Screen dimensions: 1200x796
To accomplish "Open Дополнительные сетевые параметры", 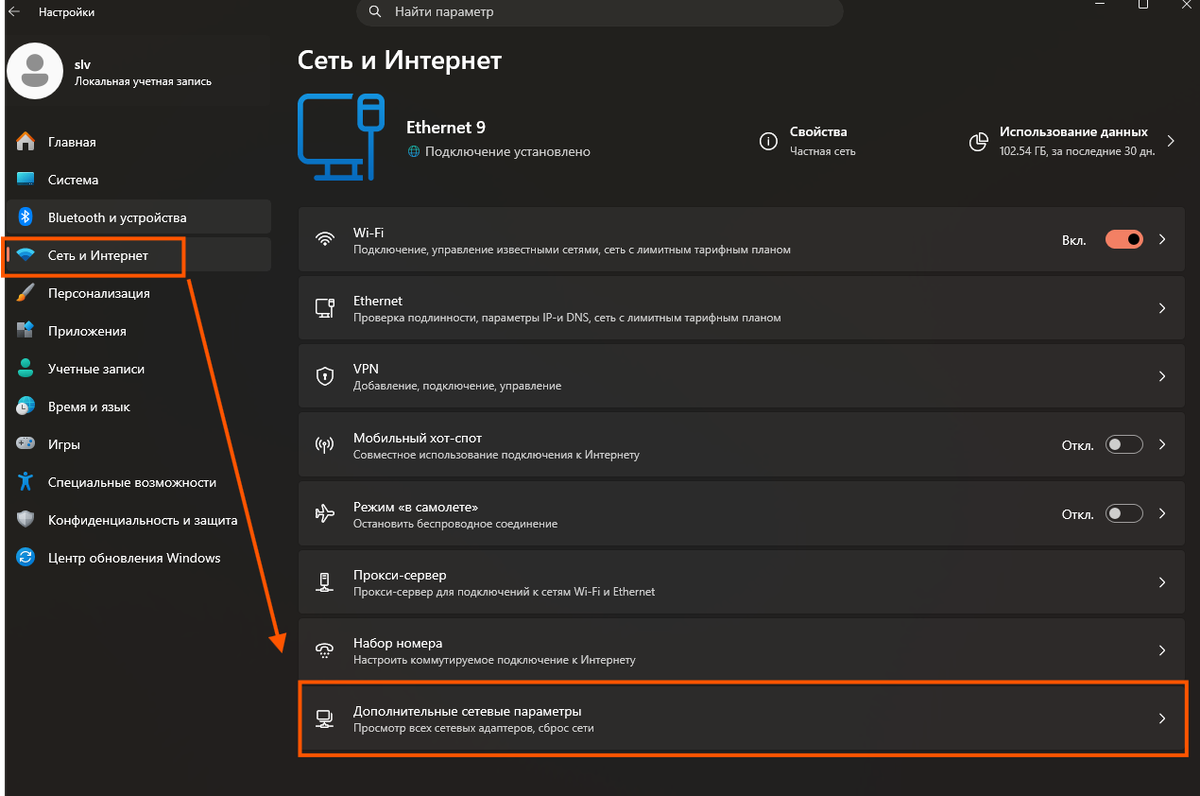I will click(x=743, y=719).
